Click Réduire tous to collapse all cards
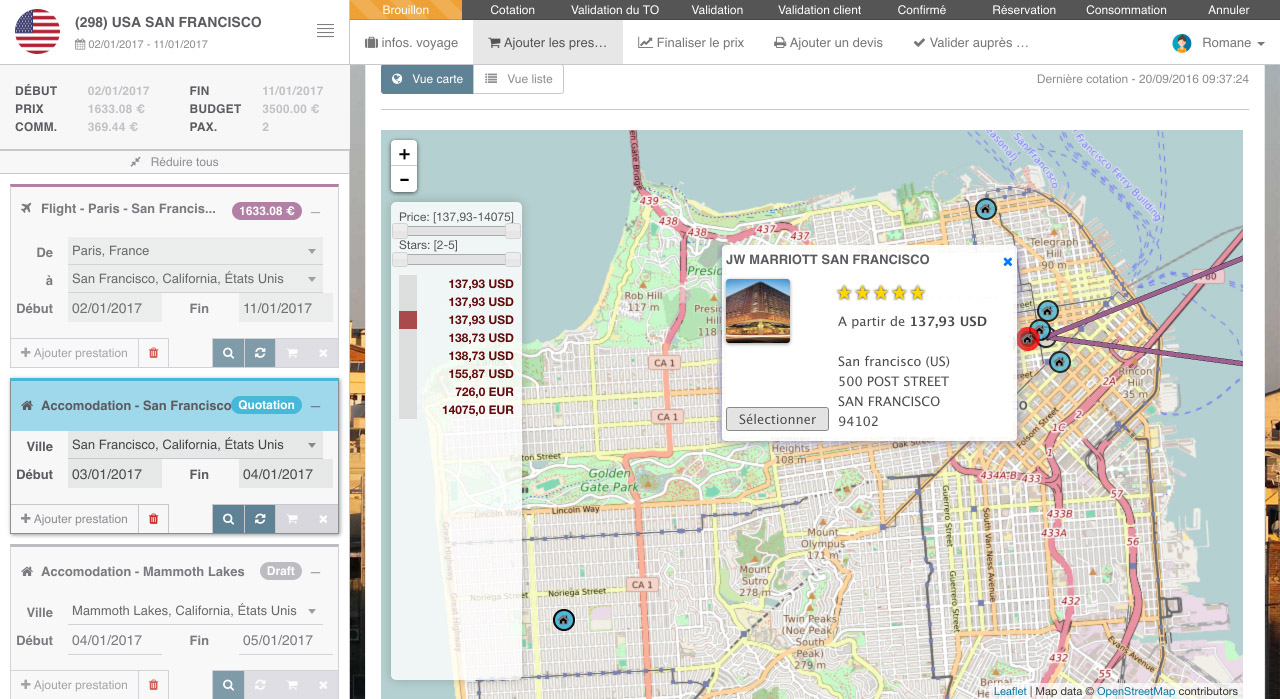The height and width of the screenshot is (699, 1280). [174, 162]
